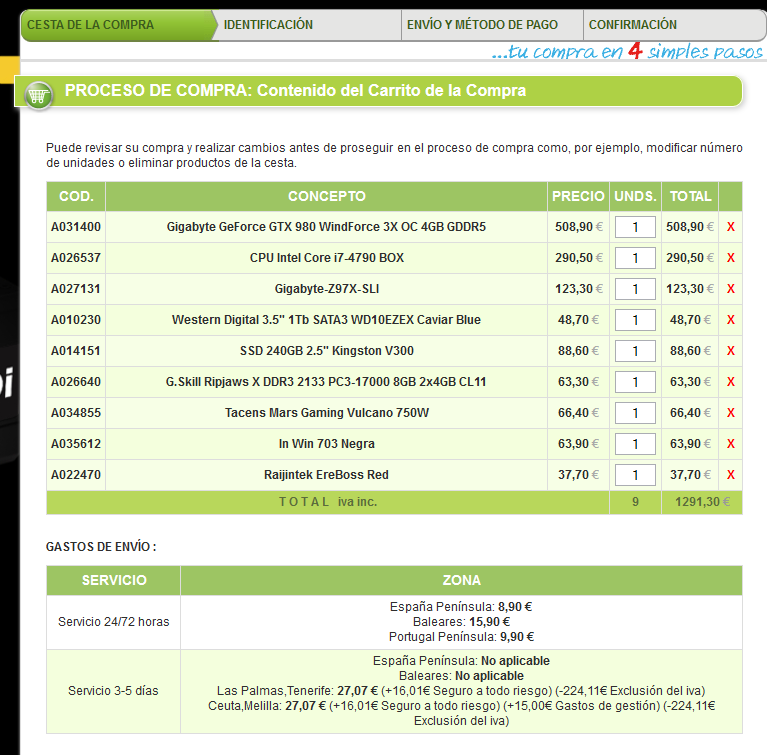Remove In Win 703 Negra case
Viewport: 767px width, 755px height.
click(730, 444)
